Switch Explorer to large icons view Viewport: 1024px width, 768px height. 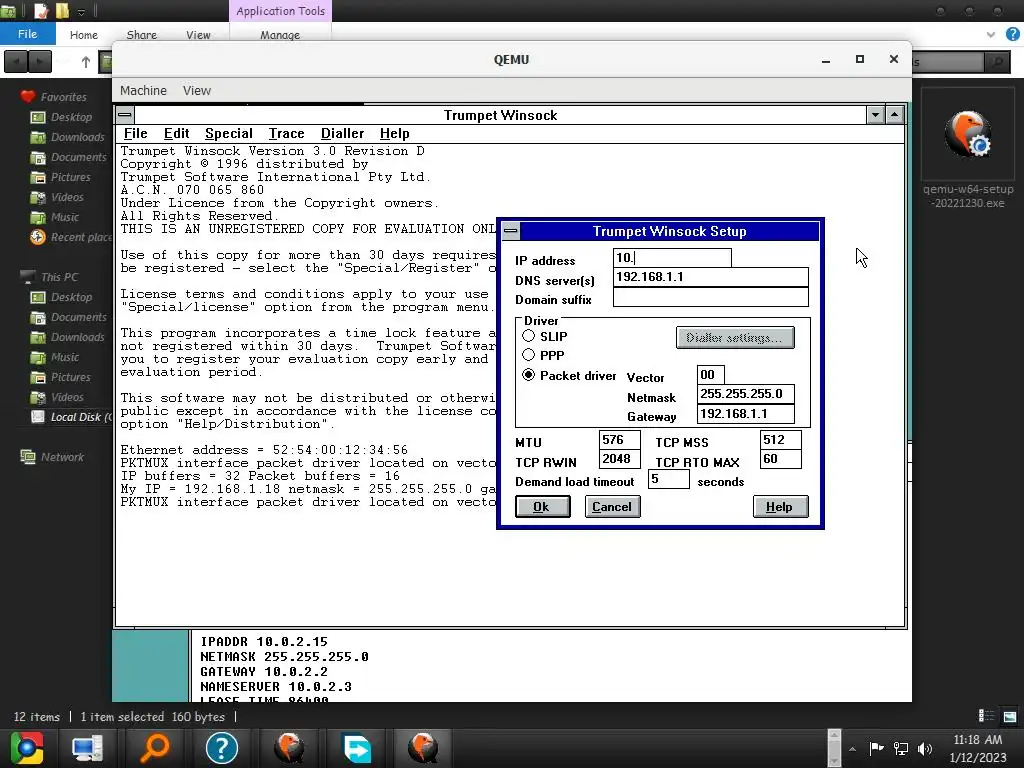[x=1010, y=716]
